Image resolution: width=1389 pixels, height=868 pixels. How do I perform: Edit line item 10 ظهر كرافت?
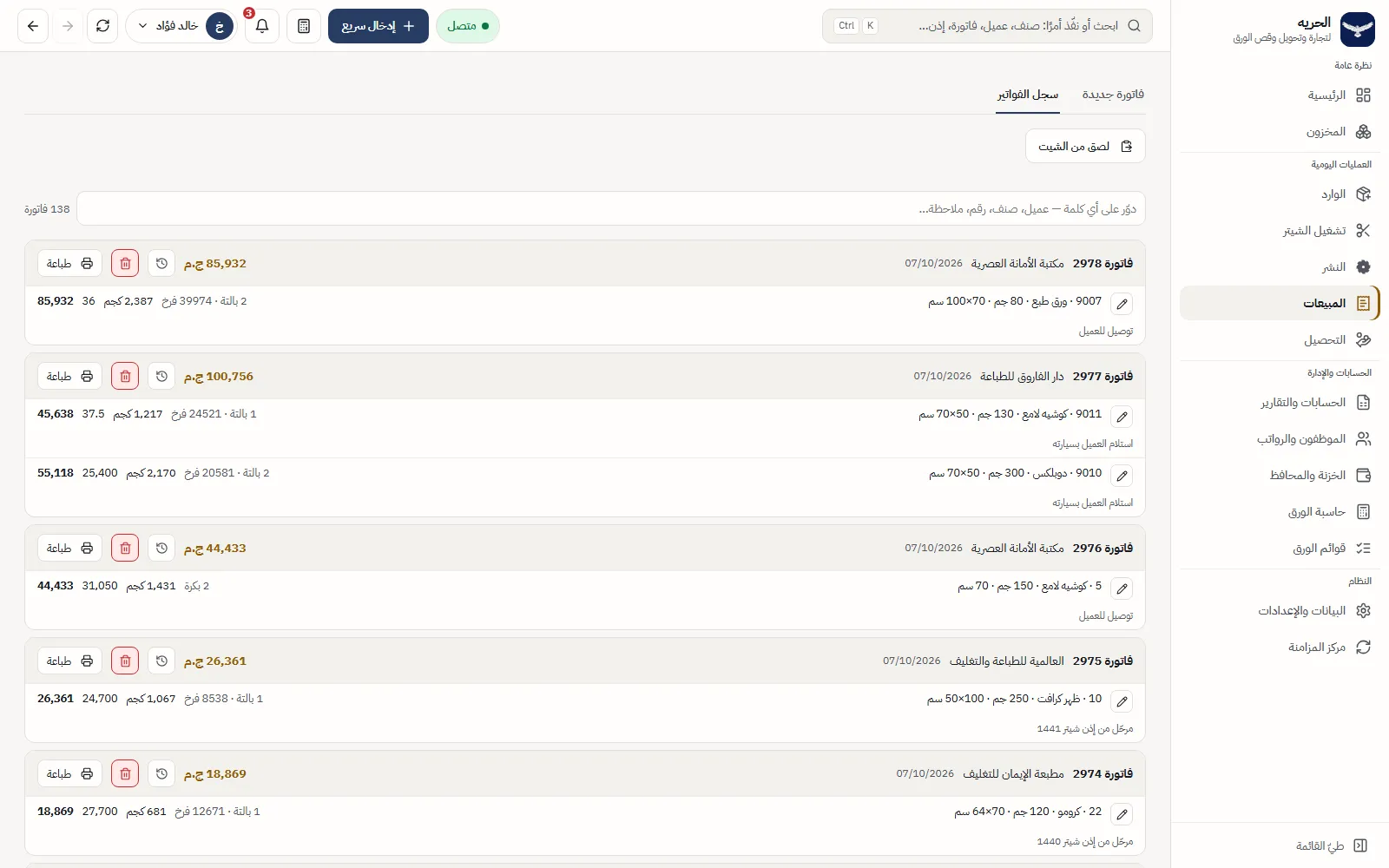[x=1122, y=701]
